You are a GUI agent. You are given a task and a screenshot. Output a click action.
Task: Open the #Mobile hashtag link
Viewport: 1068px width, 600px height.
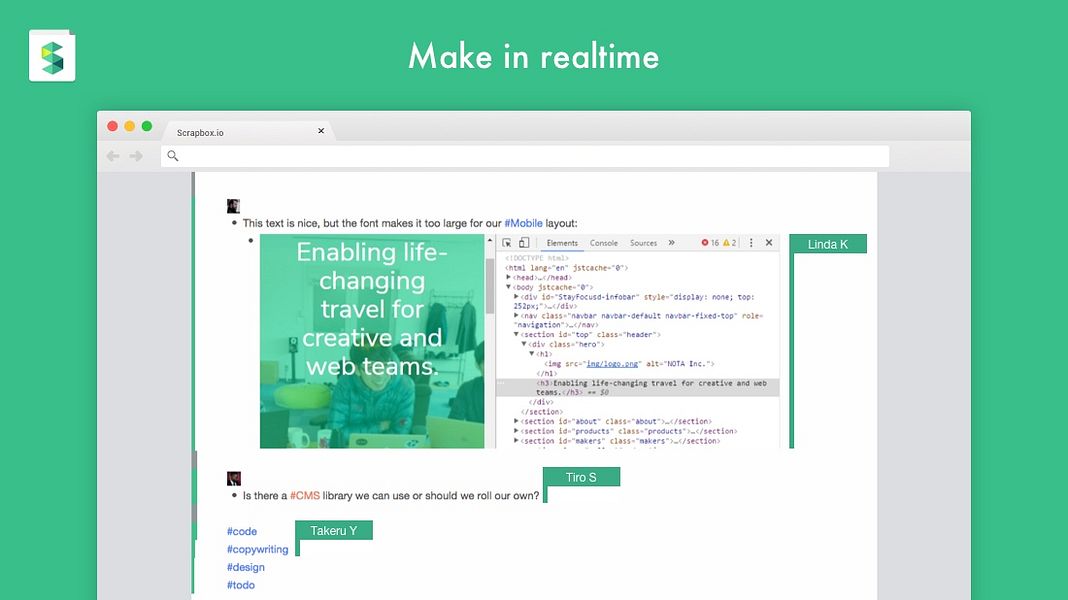pos(523,223)
